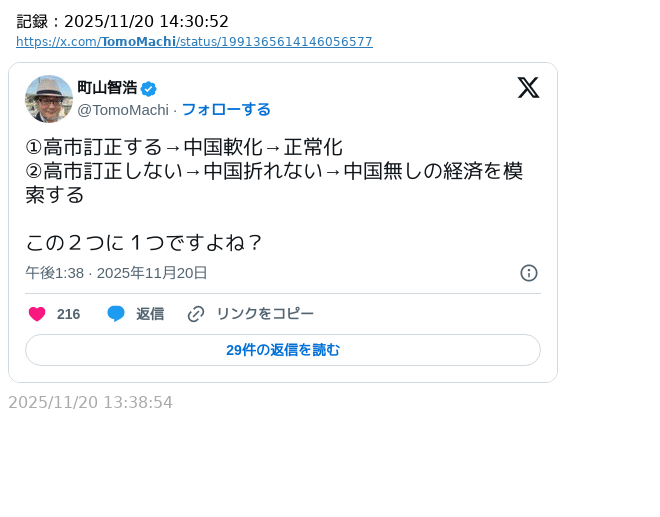Click the 216 likes count
The height and width of the screenshot is (517, 660).
tap(68, 314)
